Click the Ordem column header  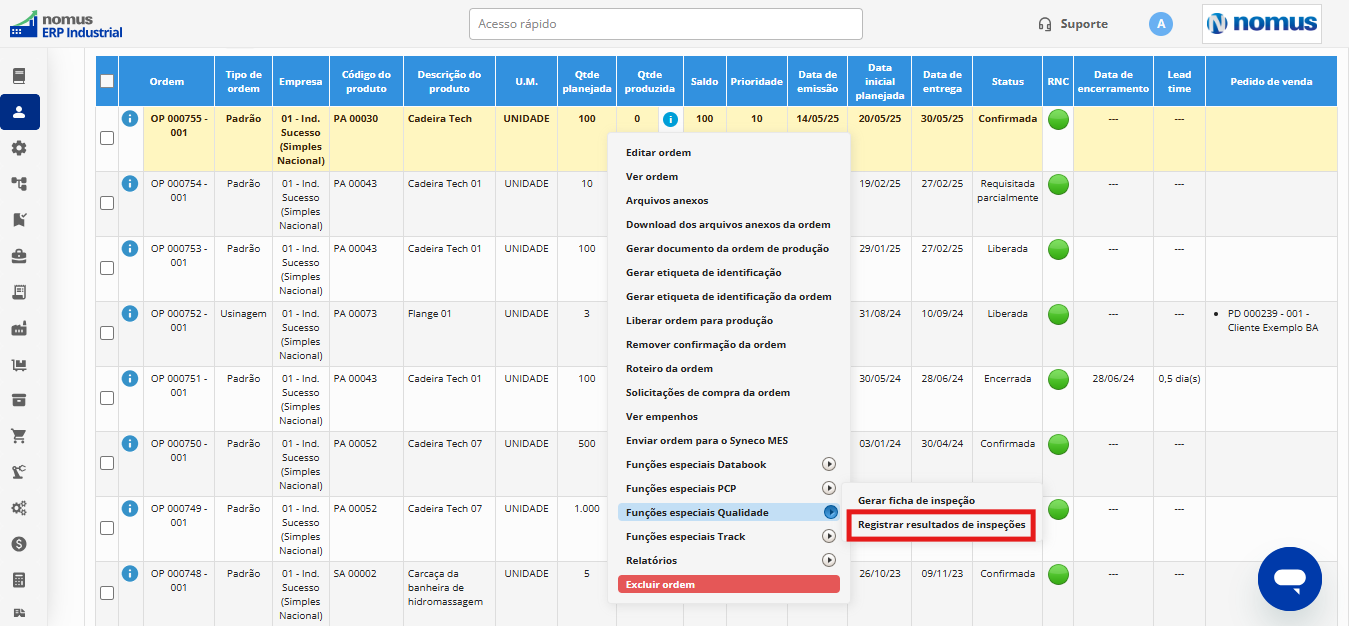167,81
